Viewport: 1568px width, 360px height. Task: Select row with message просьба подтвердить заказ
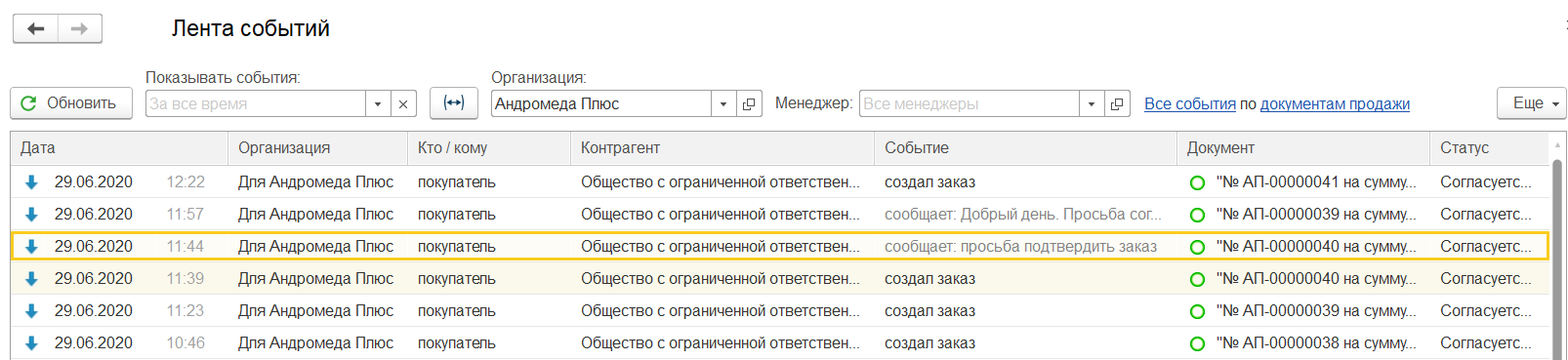(780, 247)
